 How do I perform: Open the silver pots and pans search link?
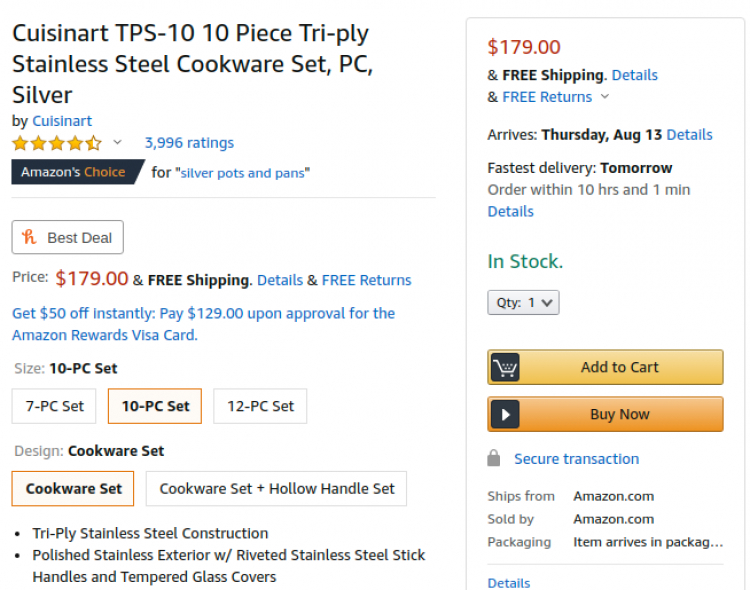click(243, 173)
